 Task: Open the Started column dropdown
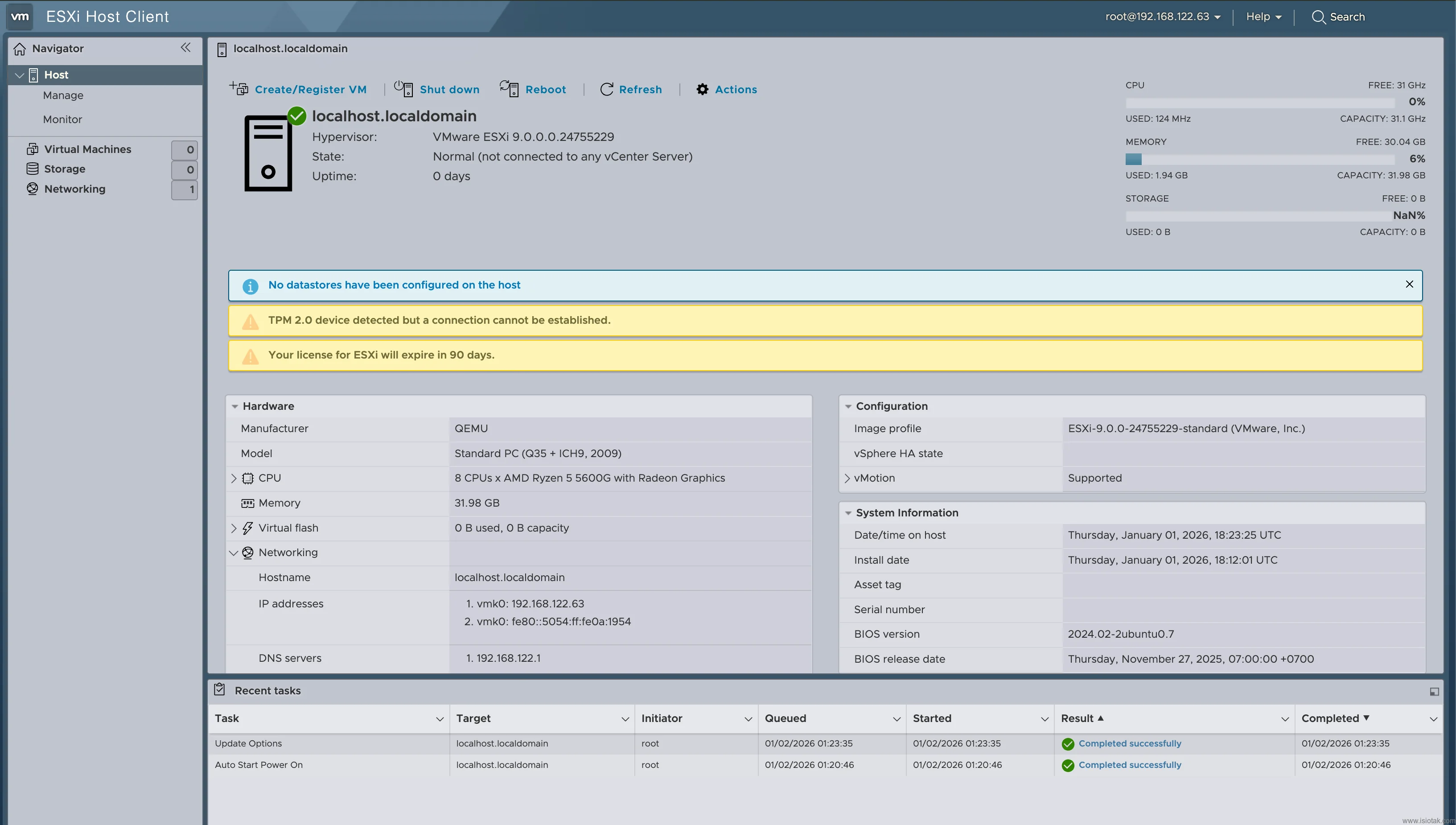pyautogui.click(x=1044, y=719)
